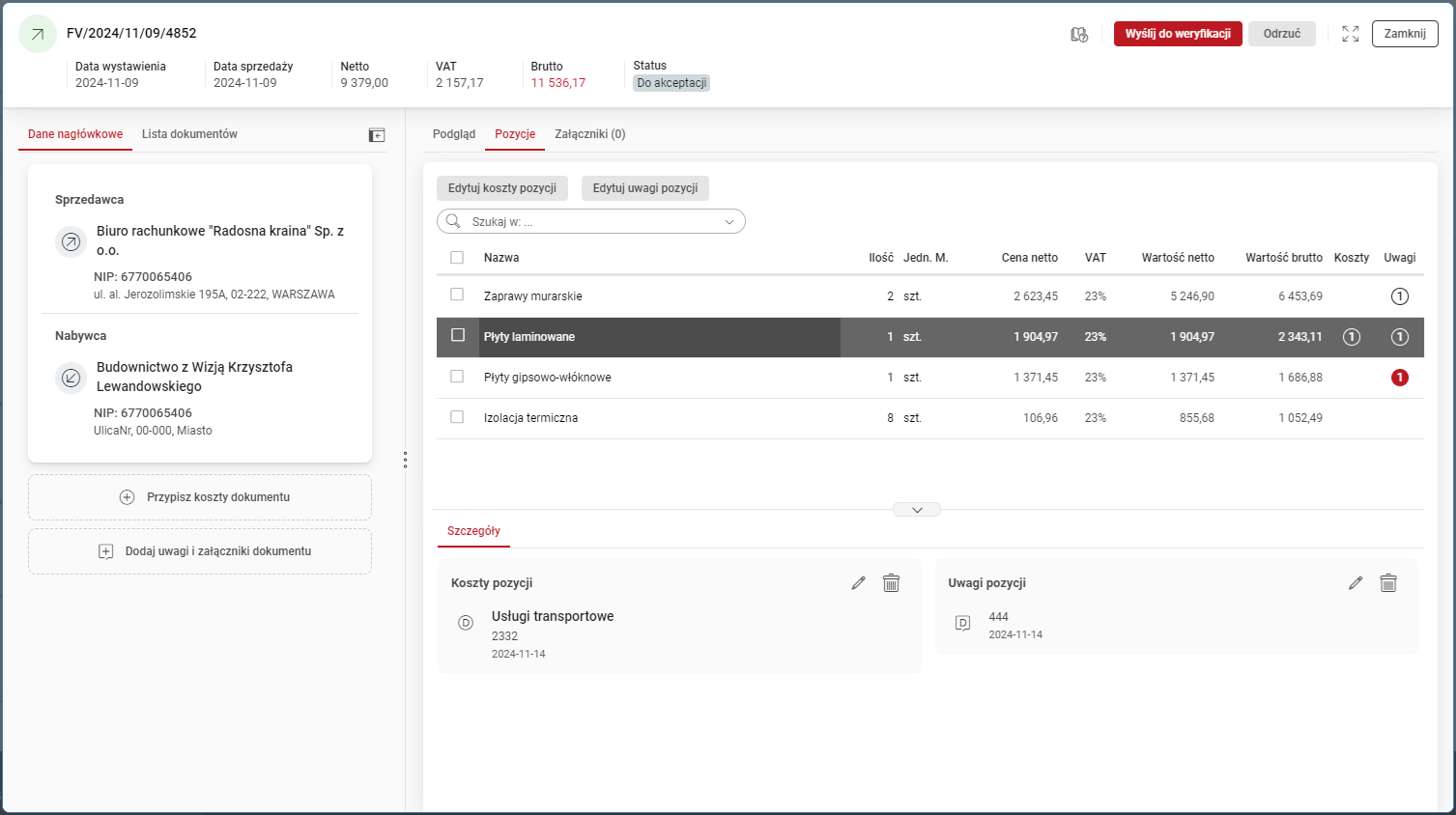Click the vertical dots panel splitter handle
Viewport: 1456px width, 815px height.
click(x=405, y=460)
